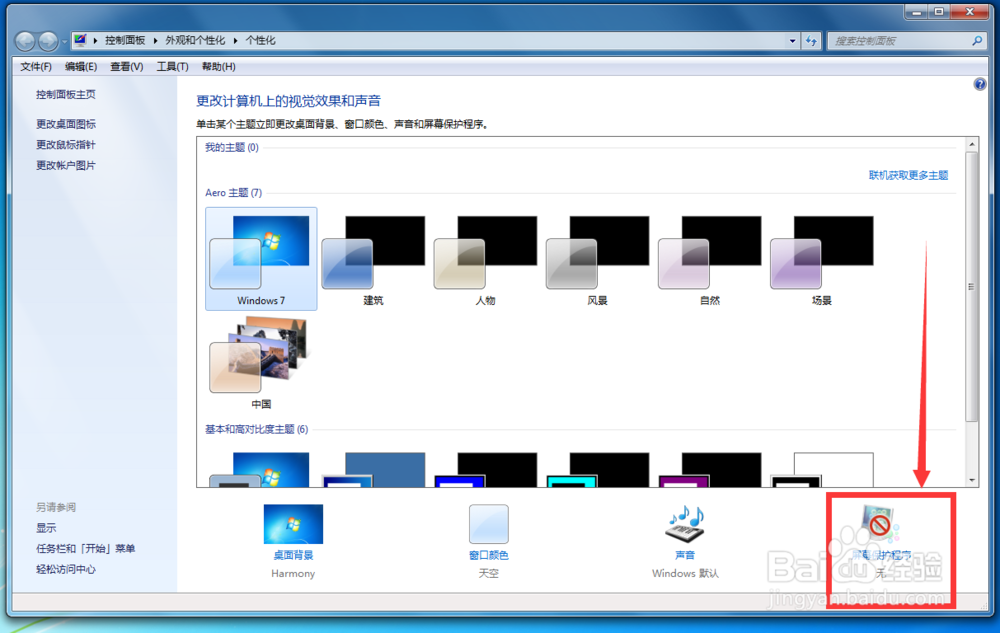Screen dimensions: 1000x633
Task: Click 外观和个性化 in the breadcrumb
Action: 195,40
